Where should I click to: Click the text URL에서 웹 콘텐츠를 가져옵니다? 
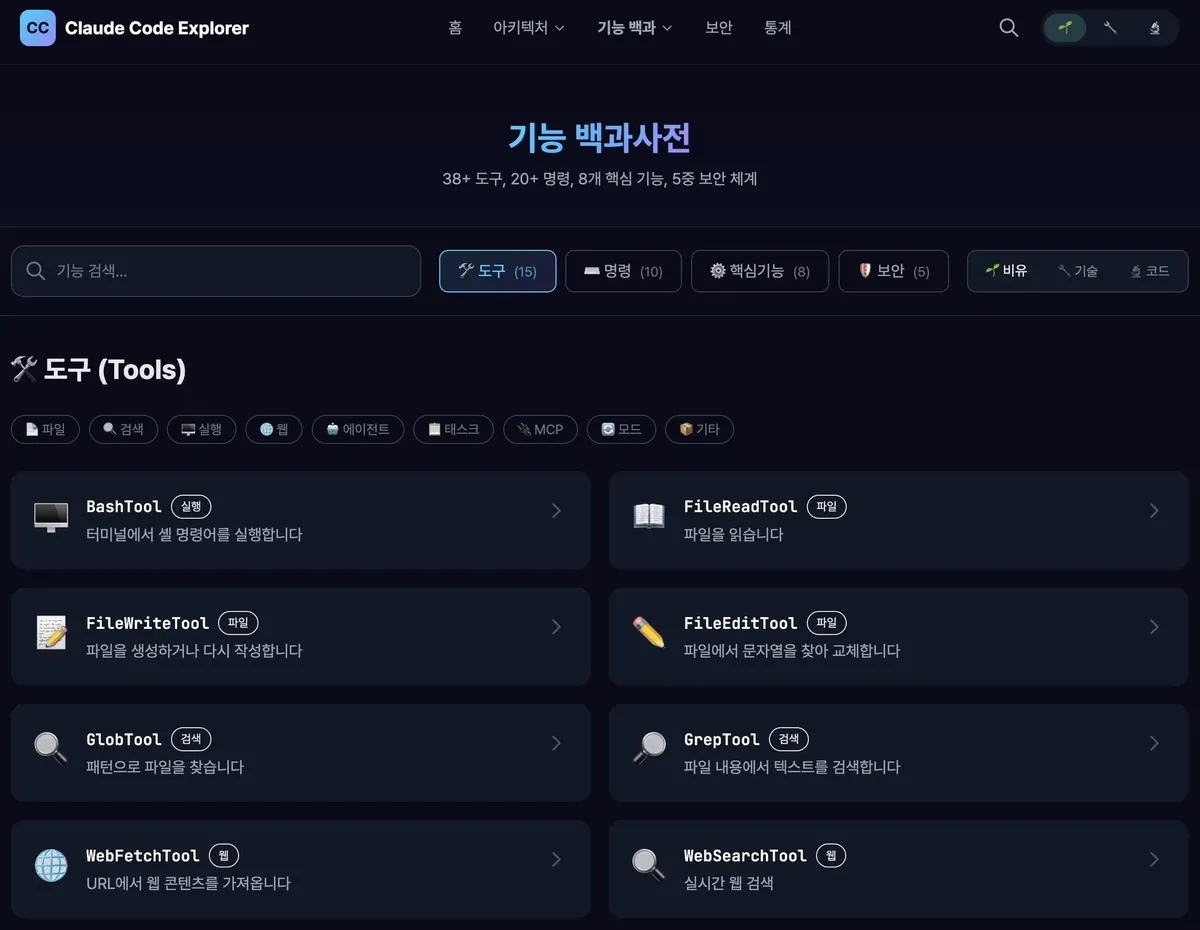tap(188, 883)
